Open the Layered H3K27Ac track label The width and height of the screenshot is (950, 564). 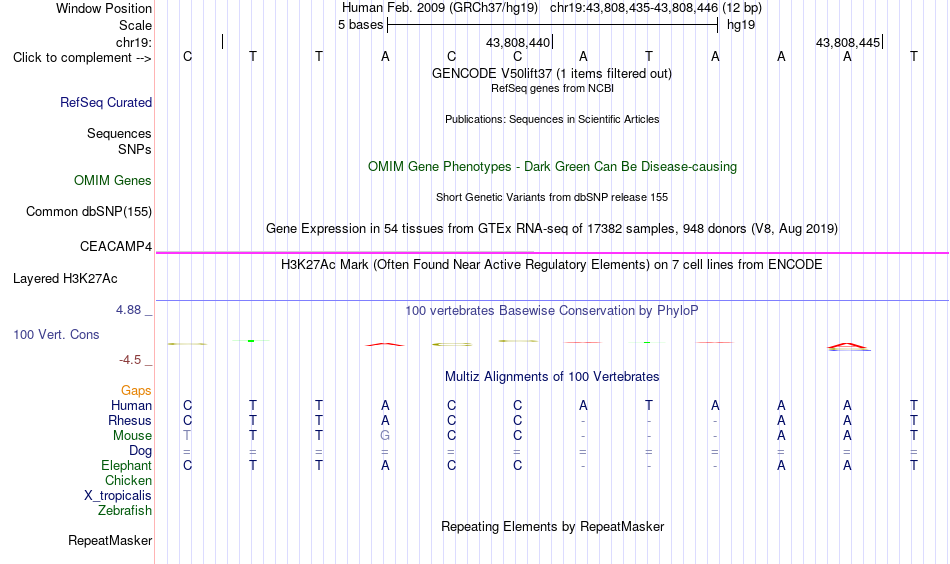tap(65, 279)
